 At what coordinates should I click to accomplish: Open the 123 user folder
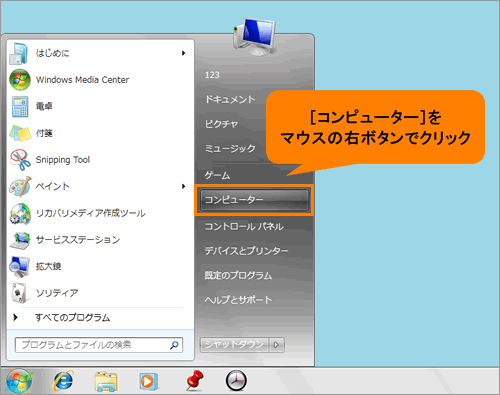point(212,75)
